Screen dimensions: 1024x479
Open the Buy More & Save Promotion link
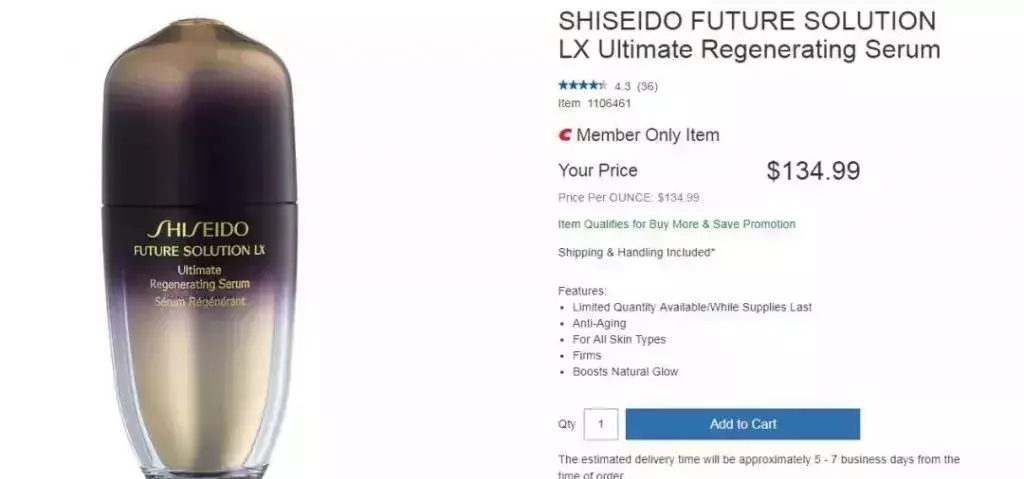coord(677,224)
